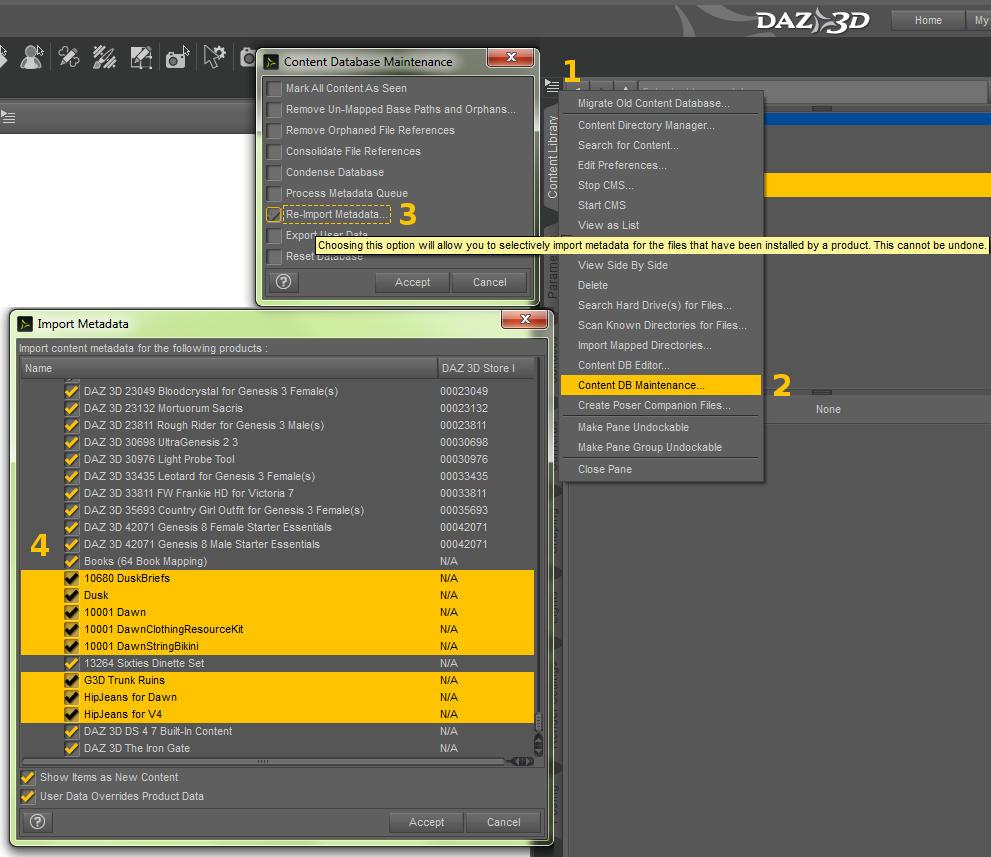Select Make Pane Undockable
Screen dimensions: 991x857
[x=660, y=427]
